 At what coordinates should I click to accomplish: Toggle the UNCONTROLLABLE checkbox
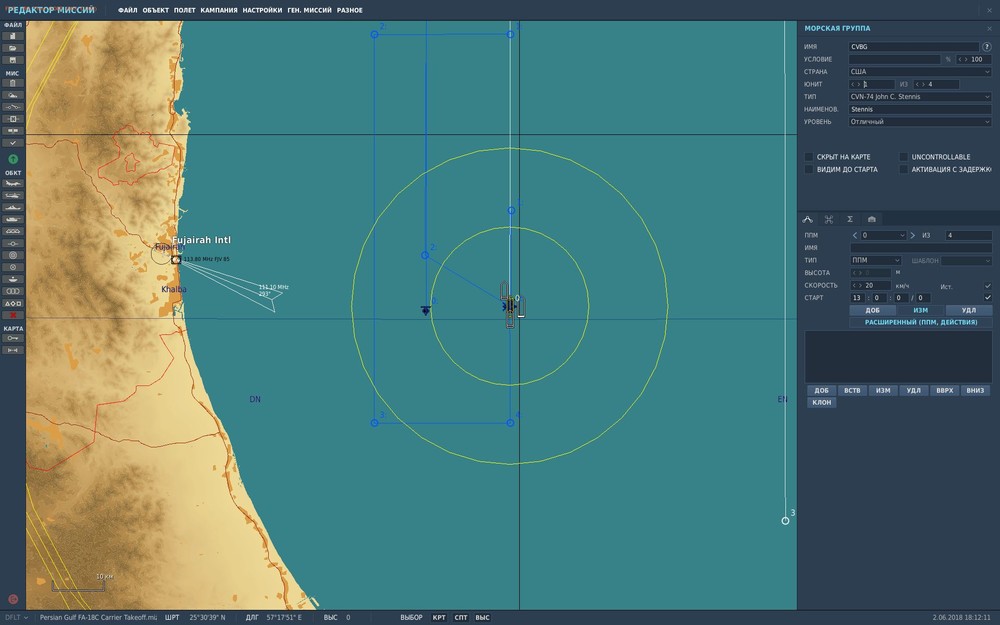point(904,157)
